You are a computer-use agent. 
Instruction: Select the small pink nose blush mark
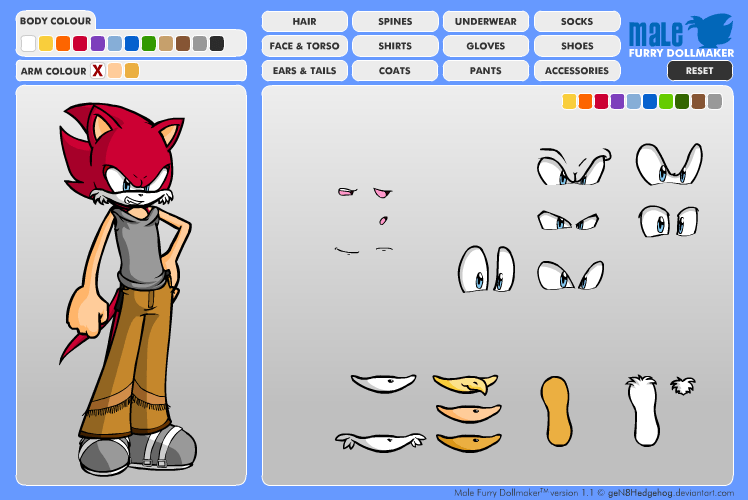pyautogui.click(x=383, y=220)
